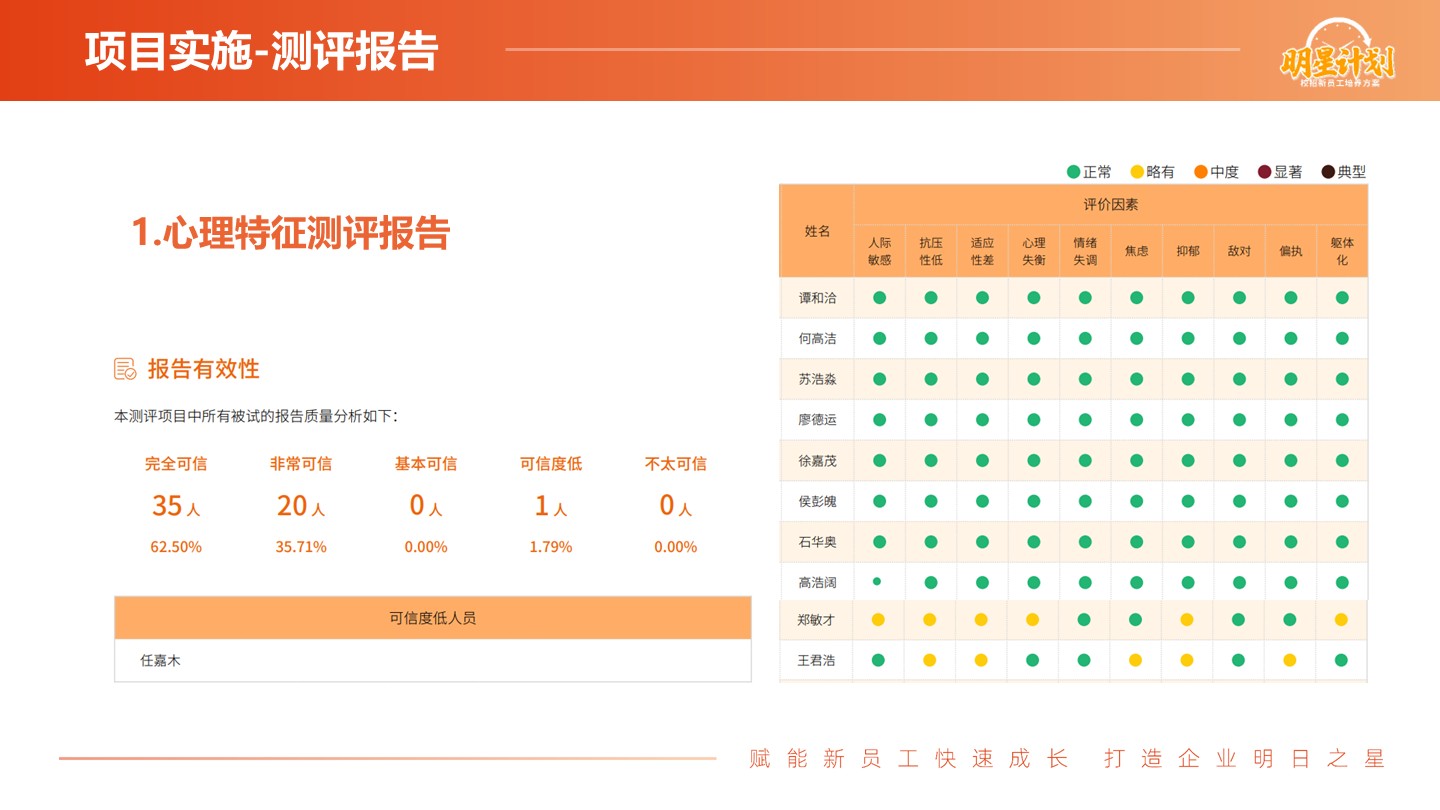
Task: Select the 抗压性低 column header
Action: 931,251
